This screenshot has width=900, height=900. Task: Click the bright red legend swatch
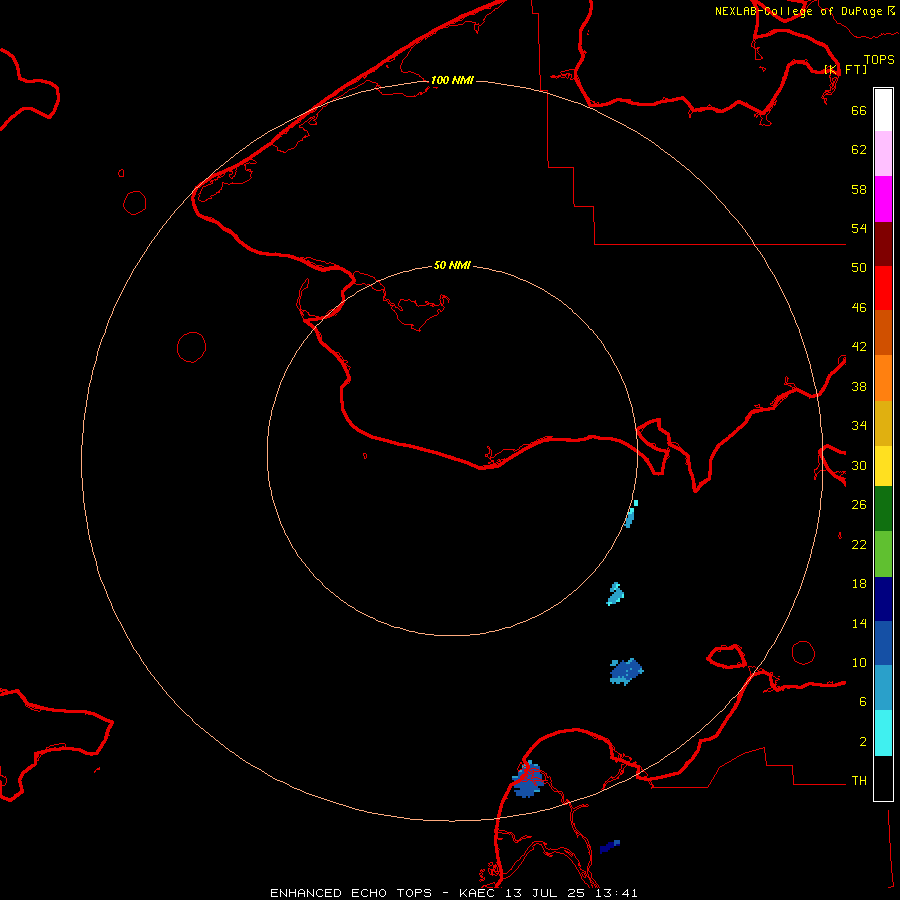[883, 288]
